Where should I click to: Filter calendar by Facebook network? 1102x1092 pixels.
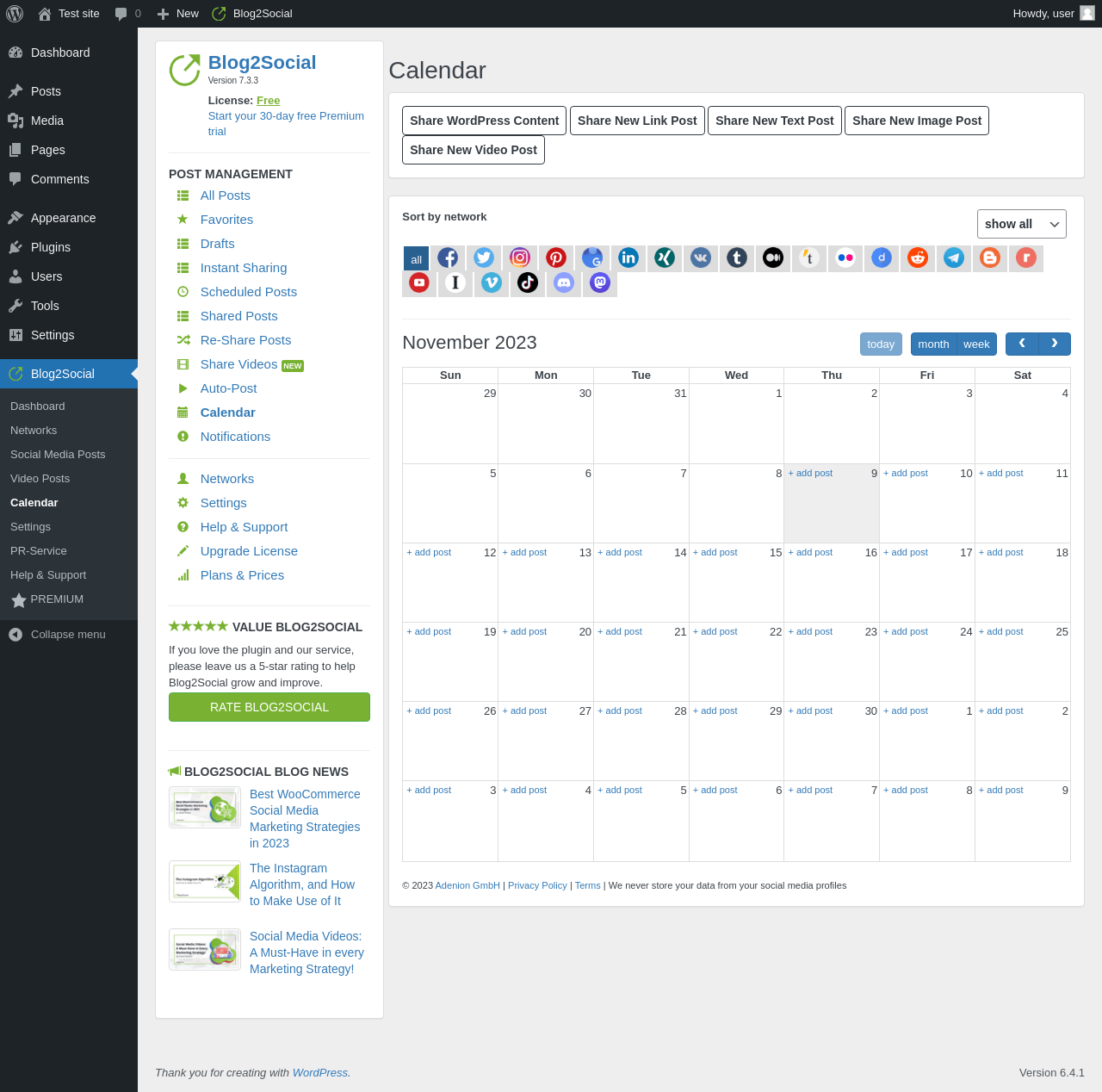(448, 257)
